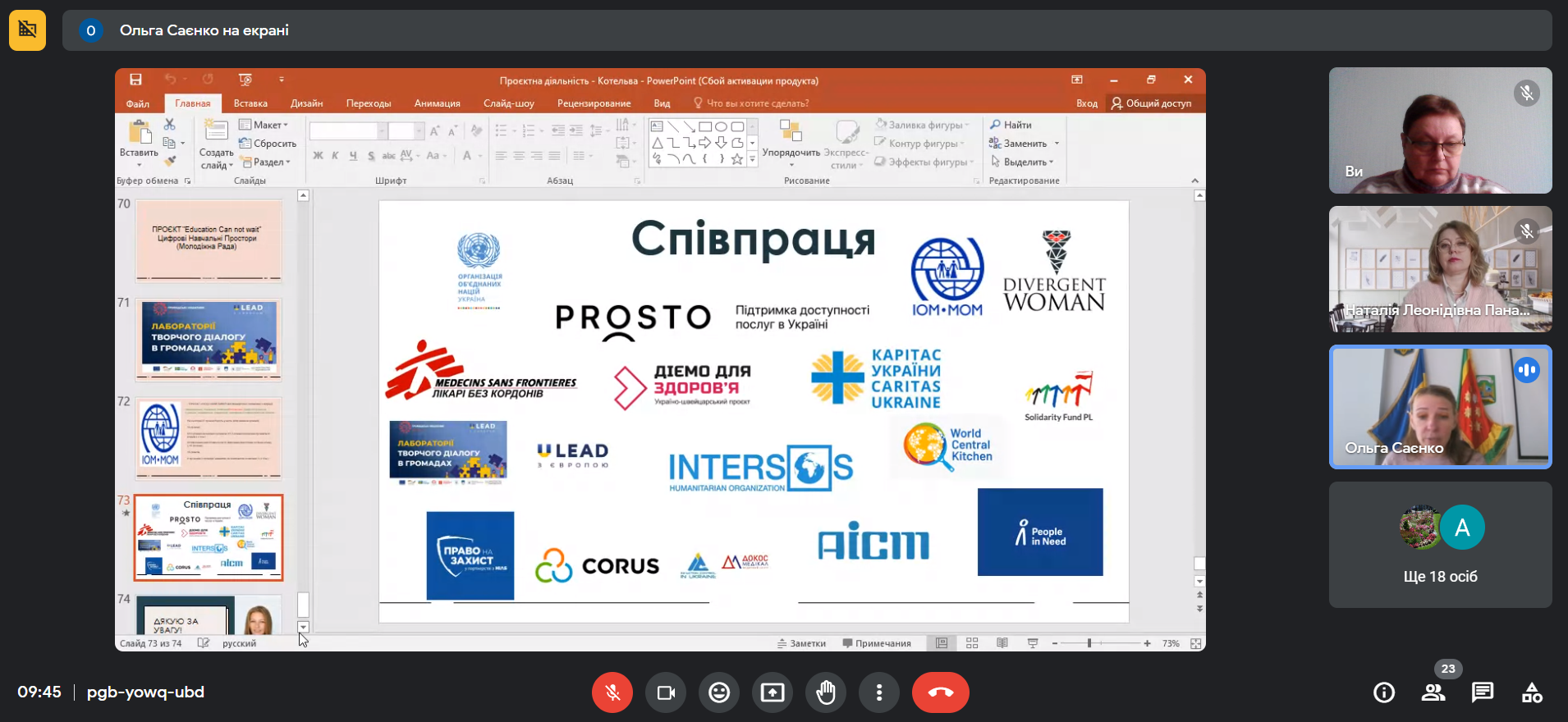1568x722 pixels.
Task: Click the Cut scissors icon
Action: (x=169, y=124)
